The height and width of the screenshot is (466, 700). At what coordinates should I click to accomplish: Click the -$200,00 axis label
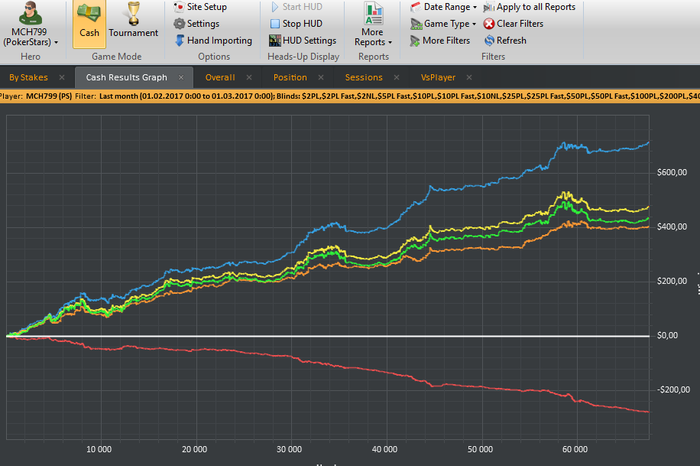tap(674, 390)
